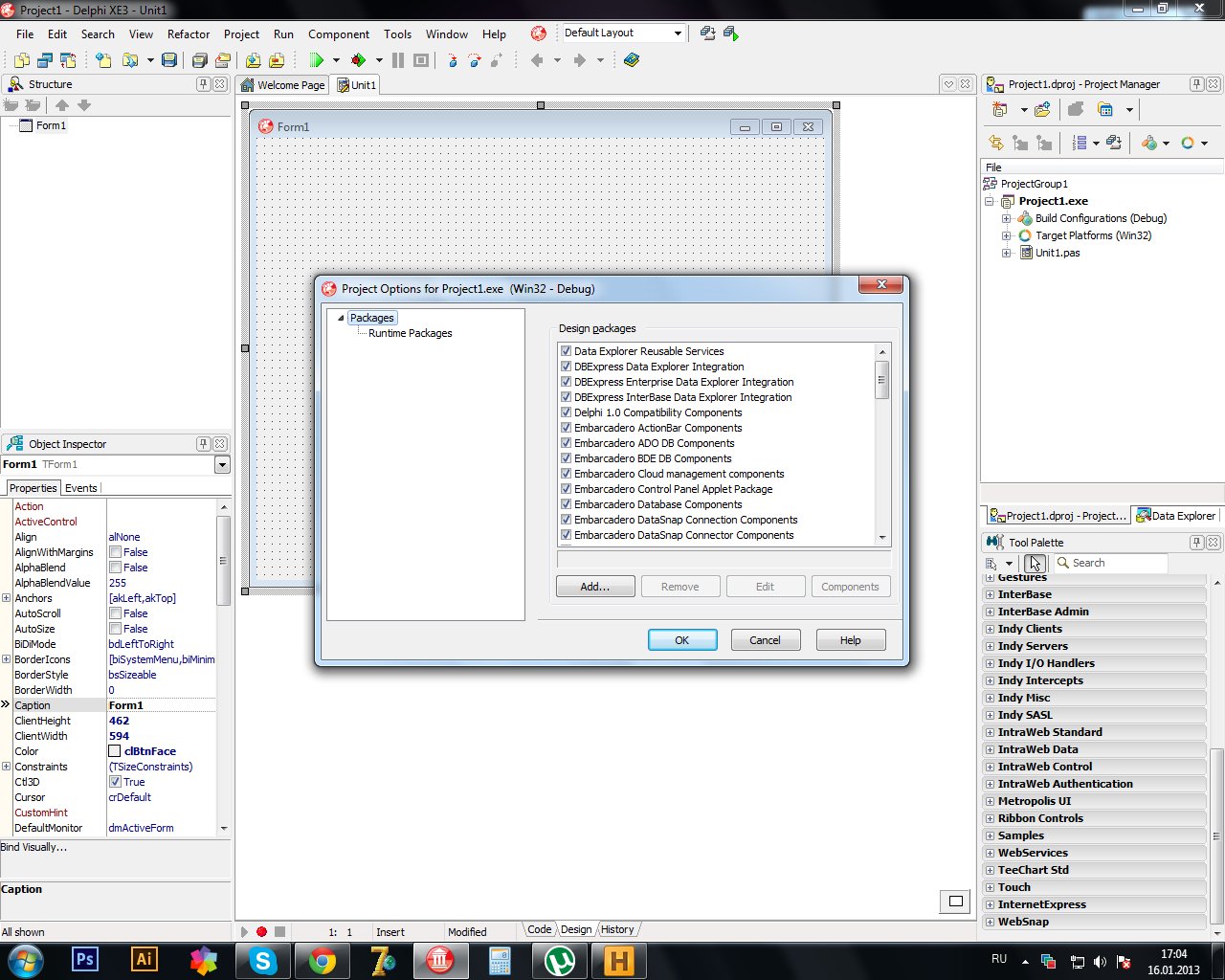
Task: Click Save Current Desktop icon beside layout box
Action: click(x=707, y=33)
